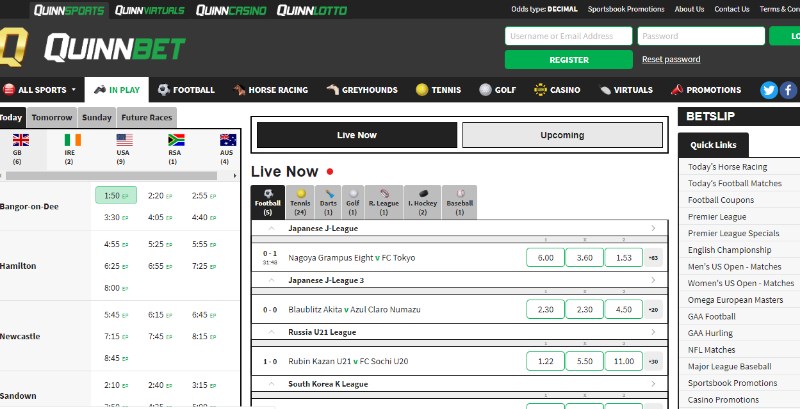Switch to the R. League live tab
Image resolution: width=800 pixels, height=409 pixels.
click(x=384, y=202)
